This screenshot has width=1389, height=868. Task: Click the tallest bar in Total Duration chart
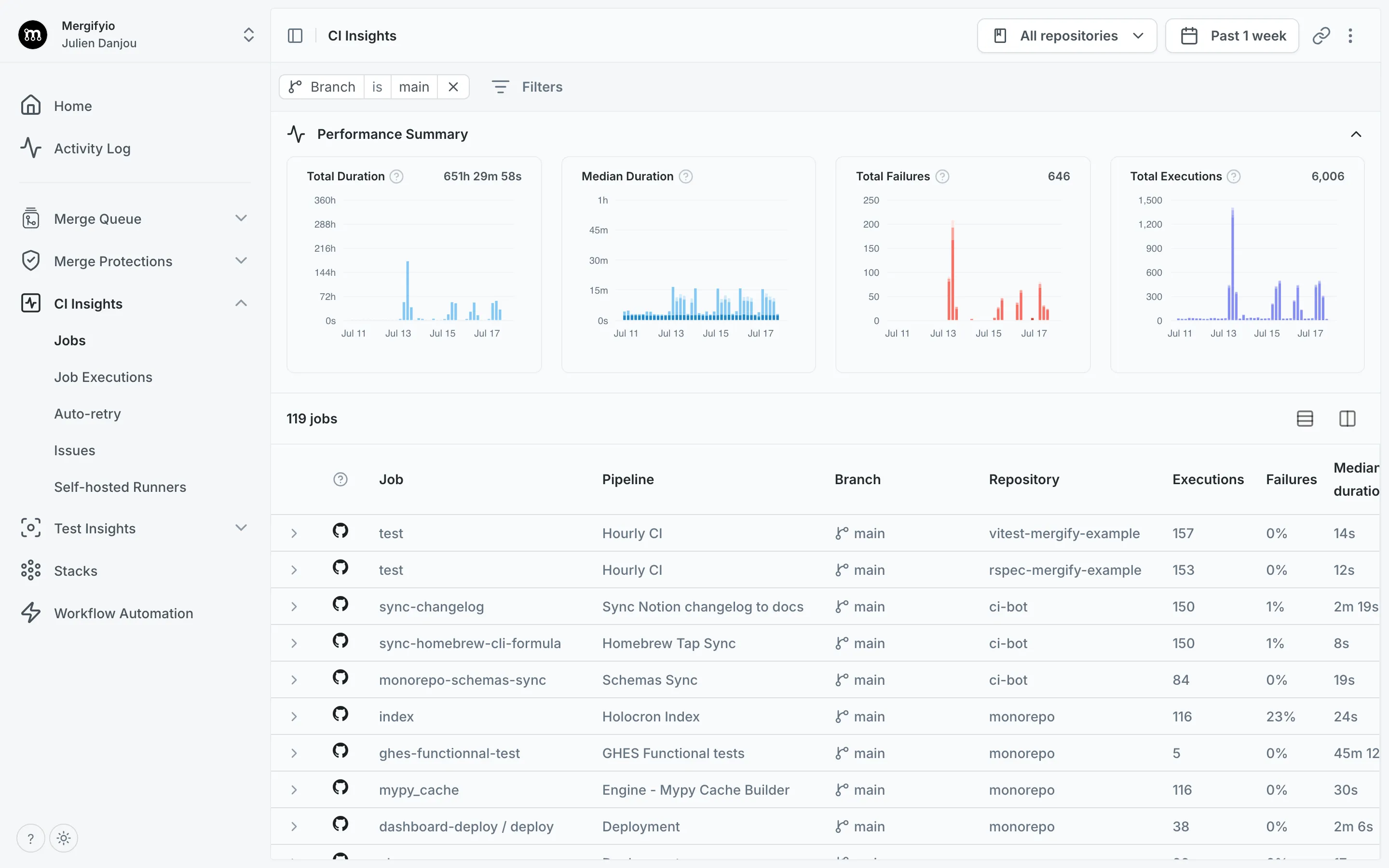pos(408,290)
